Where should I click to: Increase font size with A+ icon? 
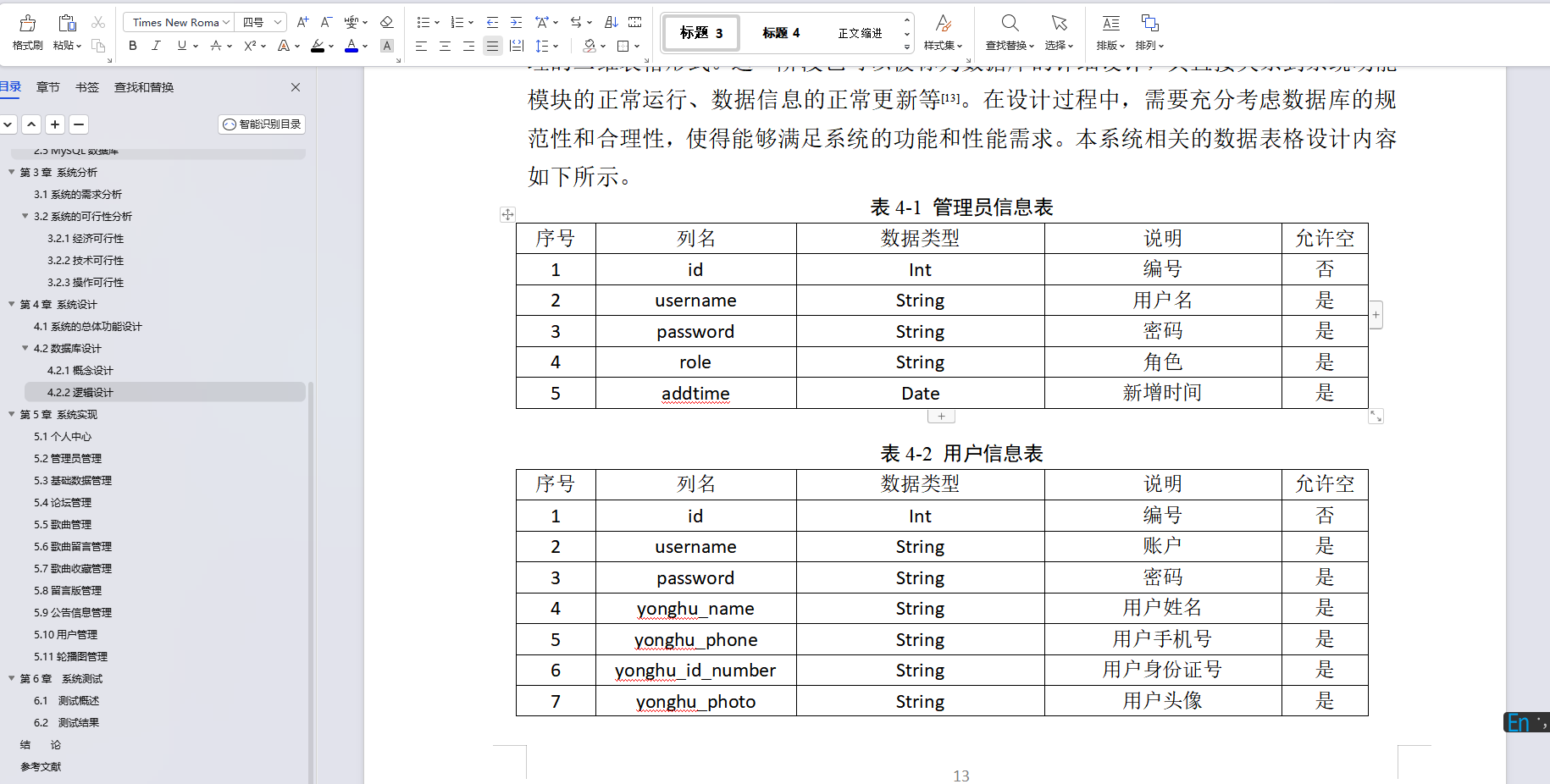[x=302, y=22]
